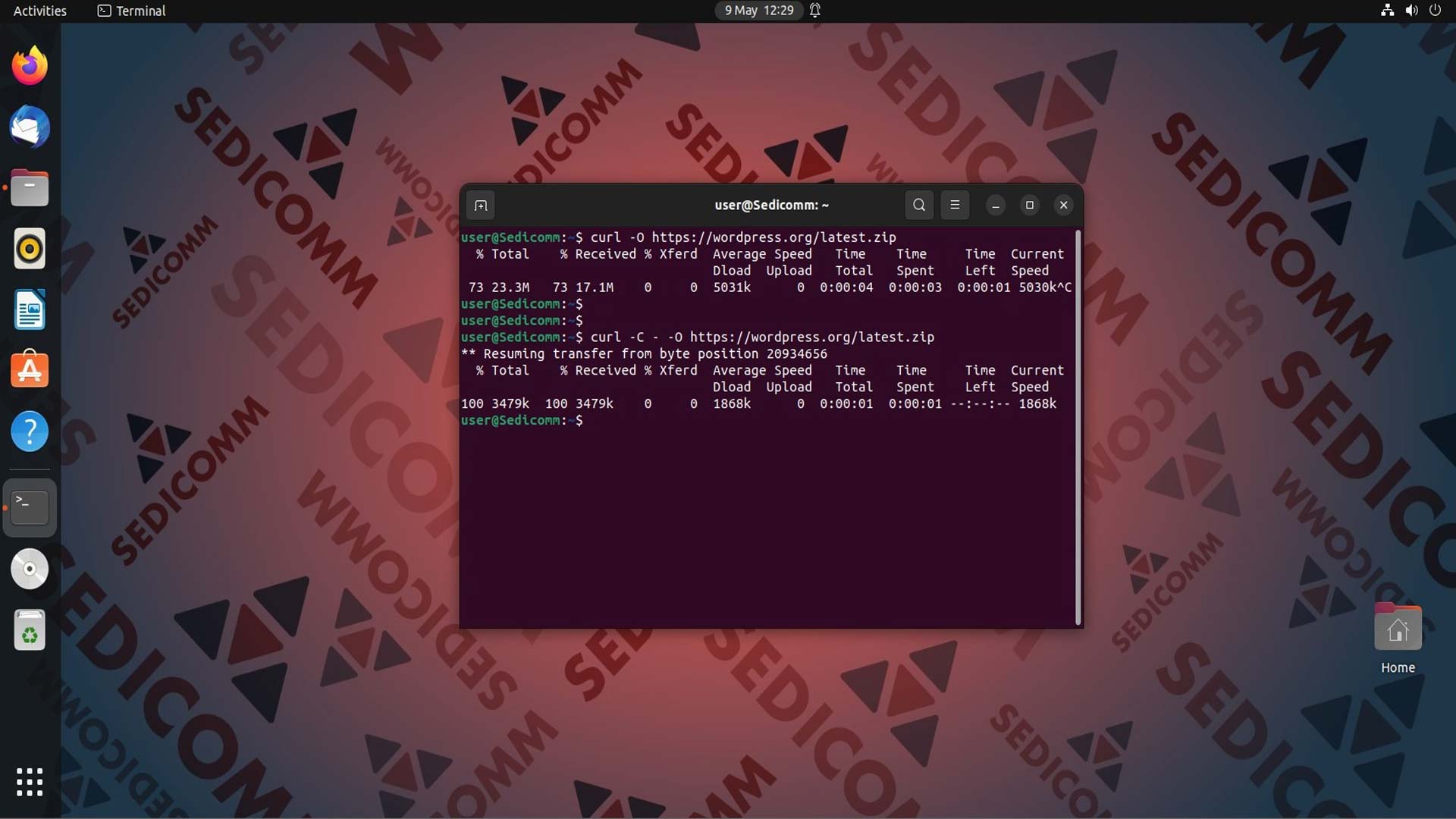
Task: Launch Thunderbird mail from the dock
Action: [x=30, y=127]
